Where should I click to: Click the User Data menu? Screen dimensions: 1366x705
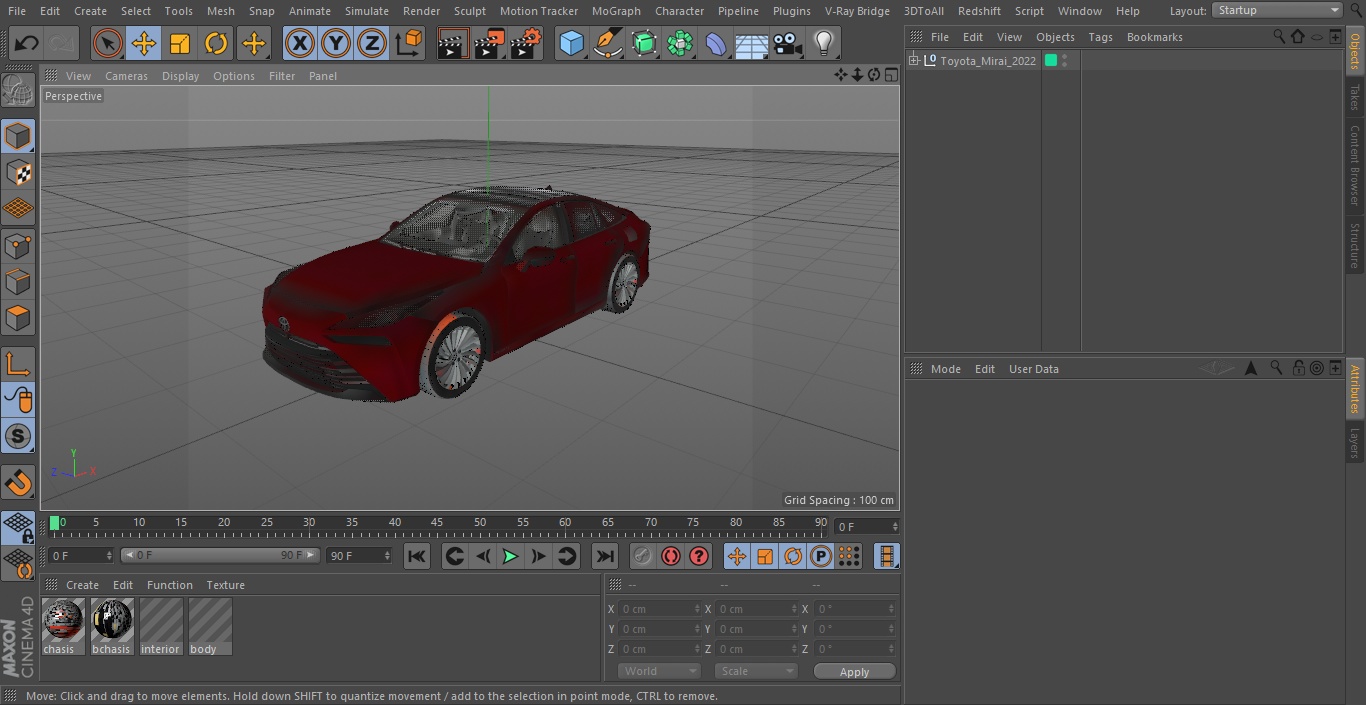click(x=1033, y=369)
